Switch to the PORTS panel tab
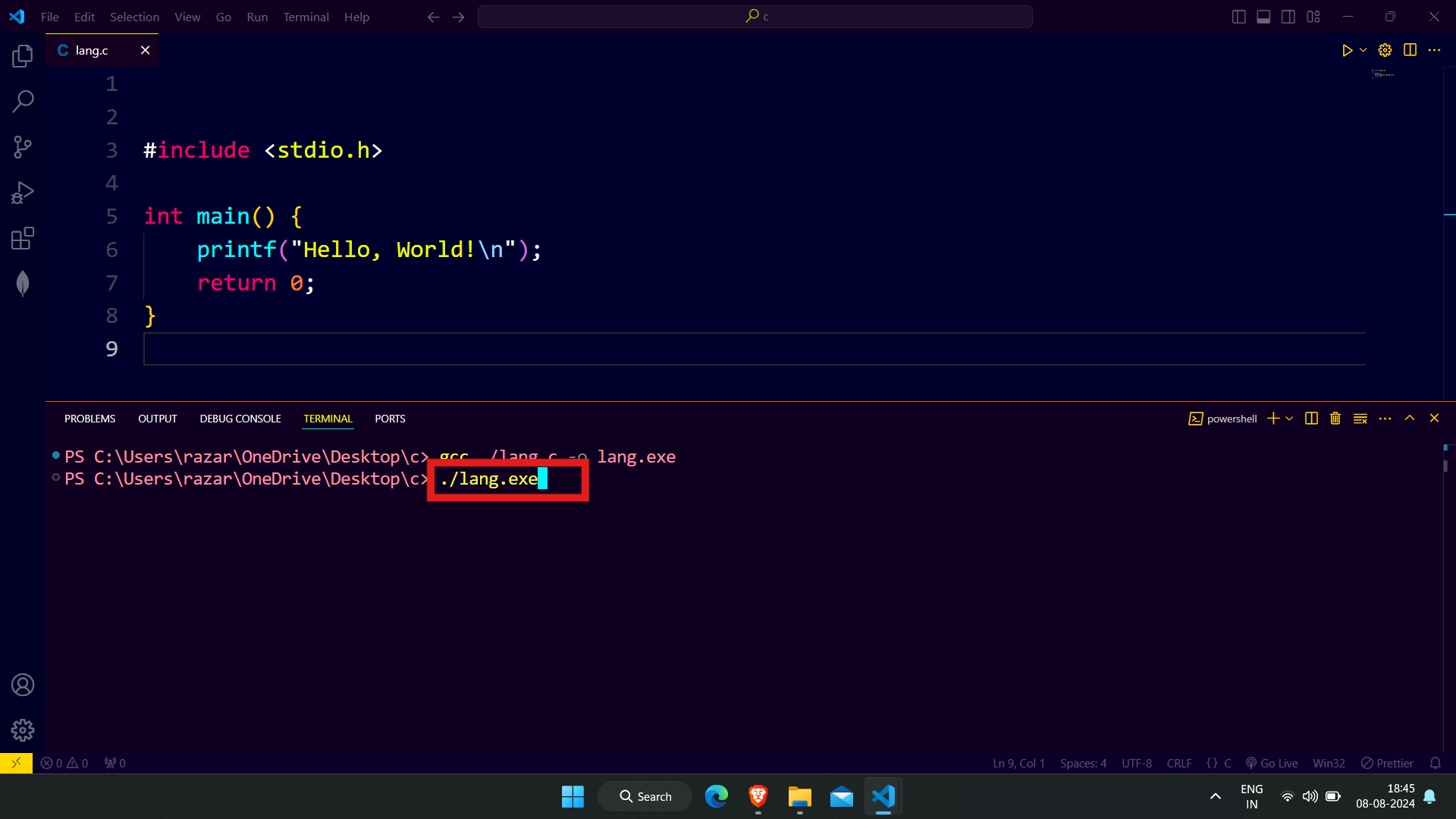The image size is (1456, 819). pyautogui.click(x=390, y=419)
